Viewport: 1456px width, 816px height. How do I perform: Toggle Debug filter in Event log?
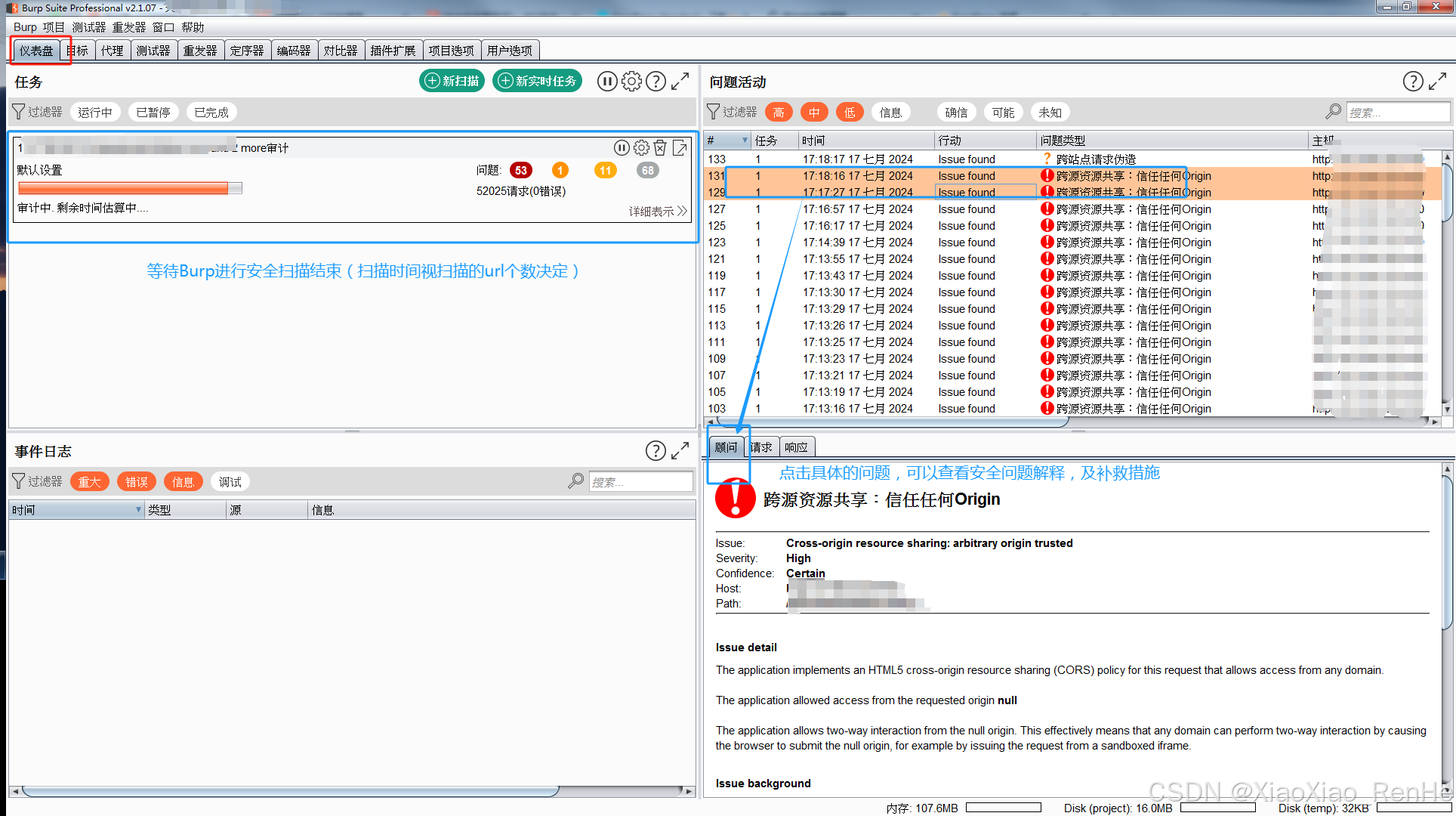230,481
